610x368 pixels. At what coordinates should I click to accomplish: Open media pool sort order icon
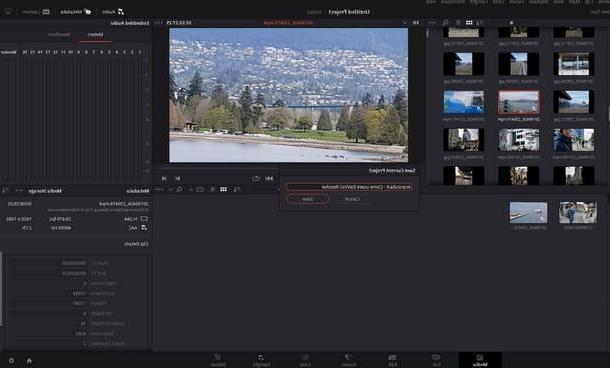click(x=237, y=189)
